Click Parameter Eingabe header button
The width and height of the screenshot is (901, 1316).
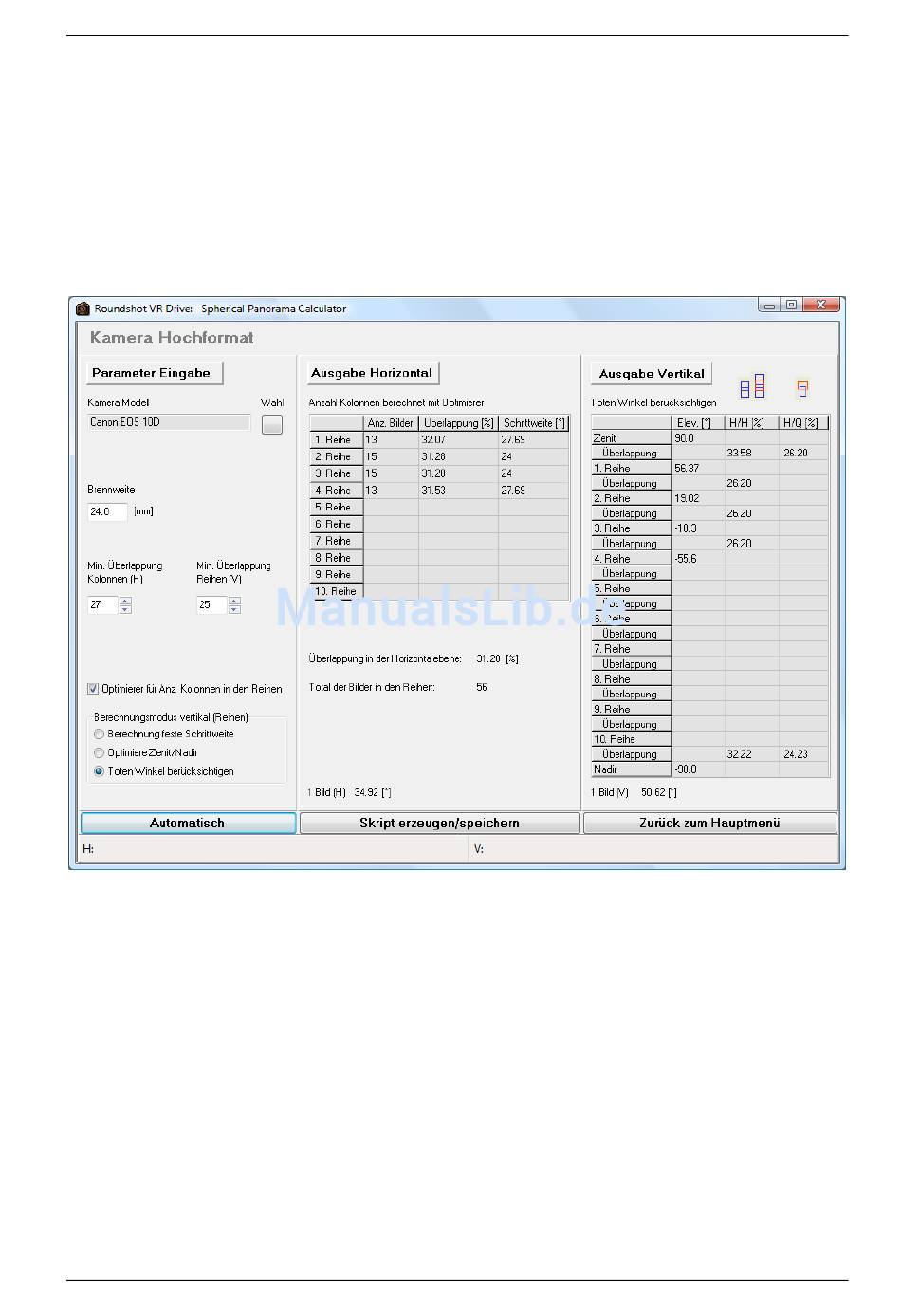point(154,373)
